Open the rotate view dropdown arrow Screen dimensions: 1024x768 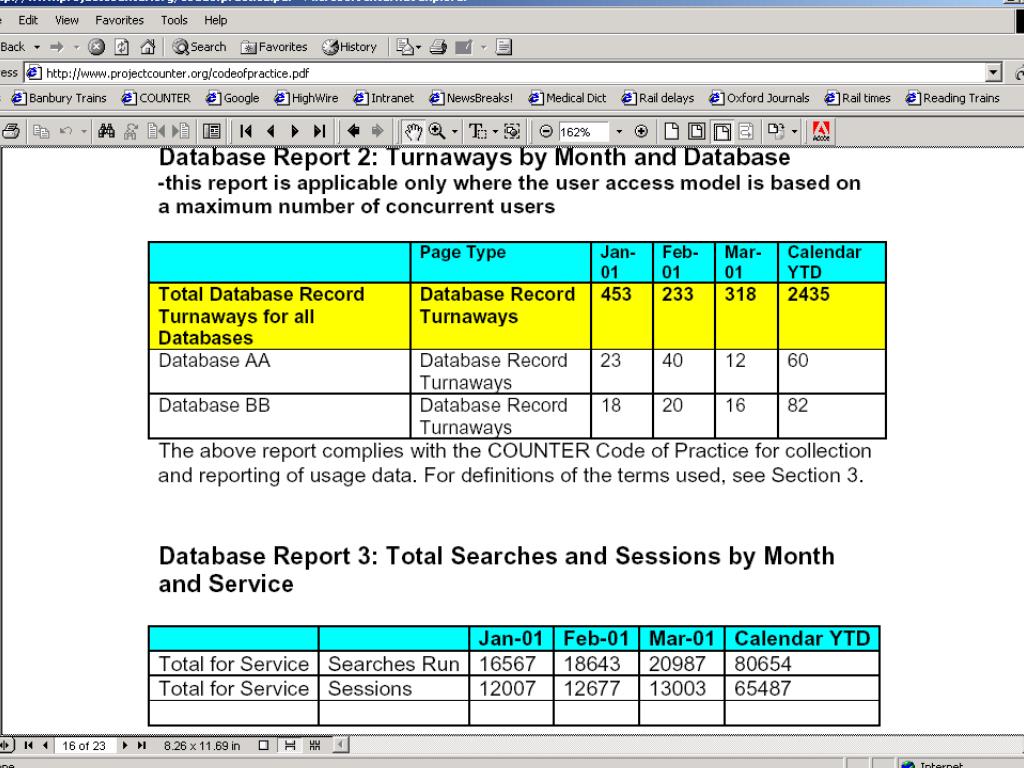[794, 131]
